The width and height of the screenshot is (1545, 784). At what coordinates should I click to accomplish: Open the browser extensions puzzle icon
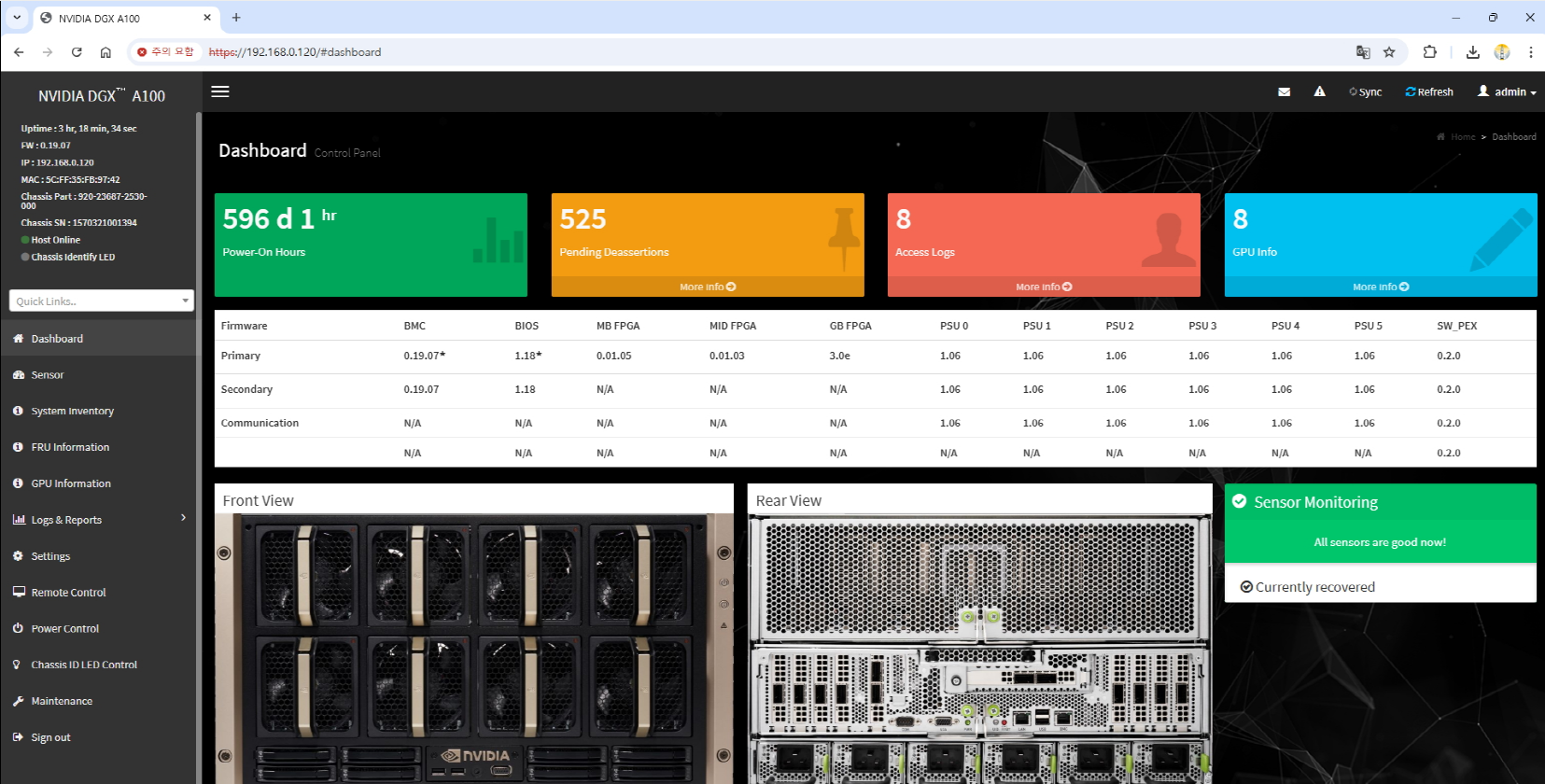point(1429,52)
